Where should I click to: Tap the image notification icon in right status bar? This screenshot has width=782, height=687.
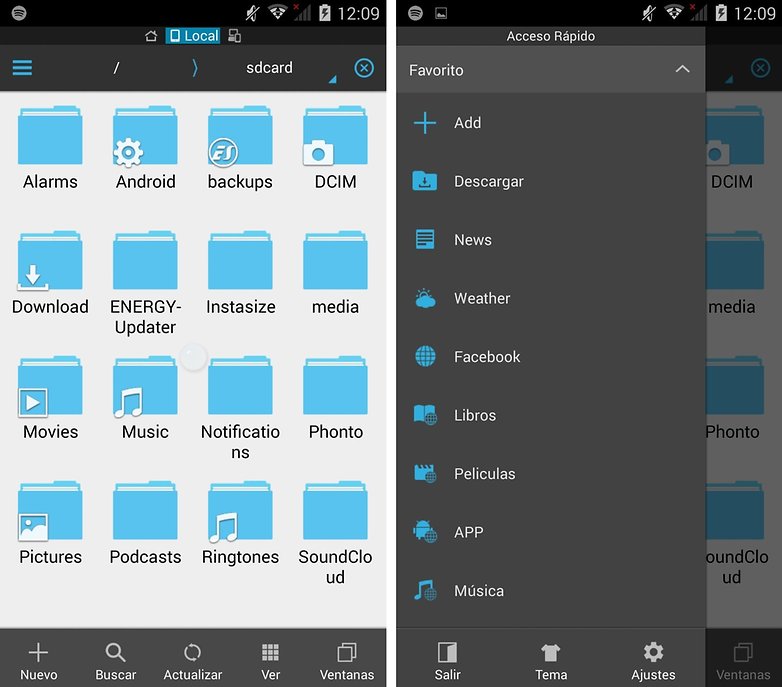coord(441,13)
